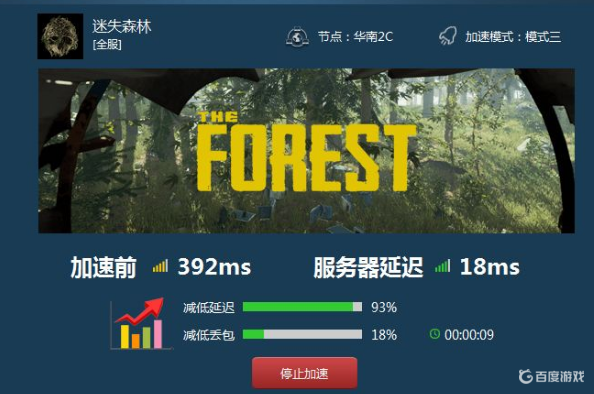
Task: Click the rocket acceleration mode icon
Action: pos(447,36)
